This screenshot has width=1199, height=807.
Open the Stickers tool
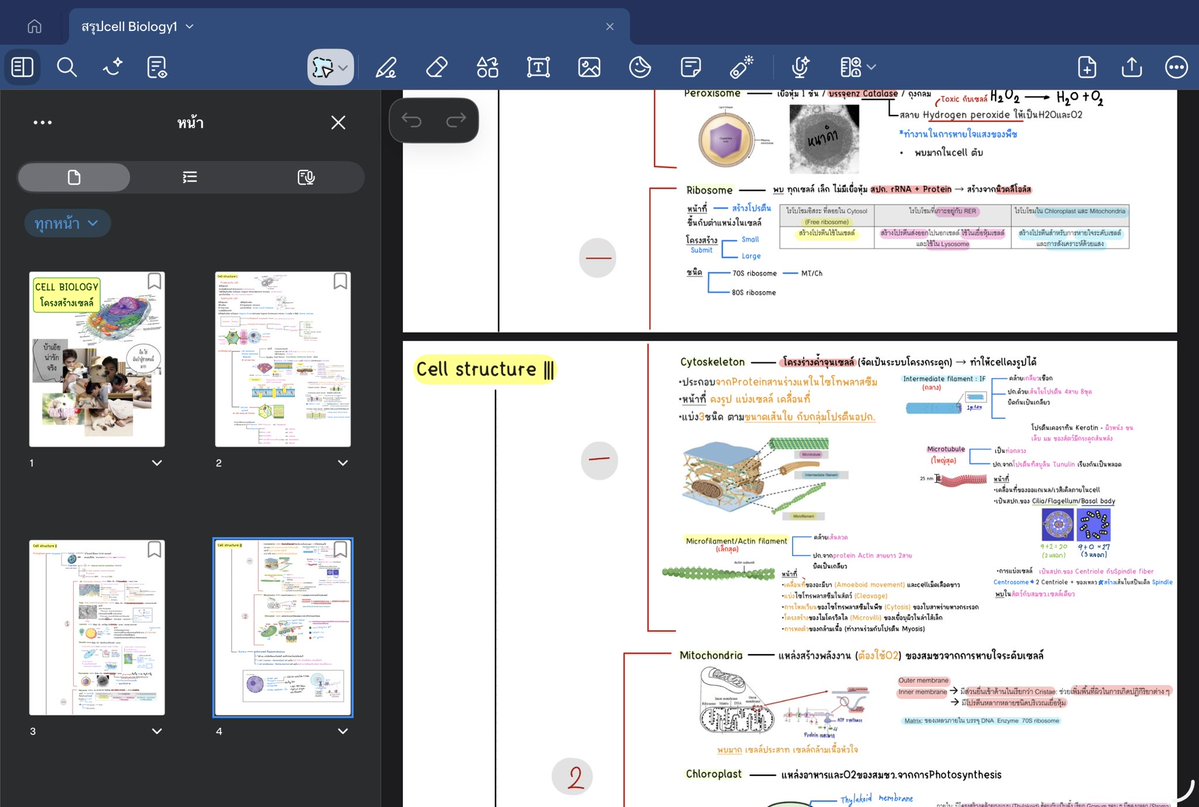coord(640,67)
